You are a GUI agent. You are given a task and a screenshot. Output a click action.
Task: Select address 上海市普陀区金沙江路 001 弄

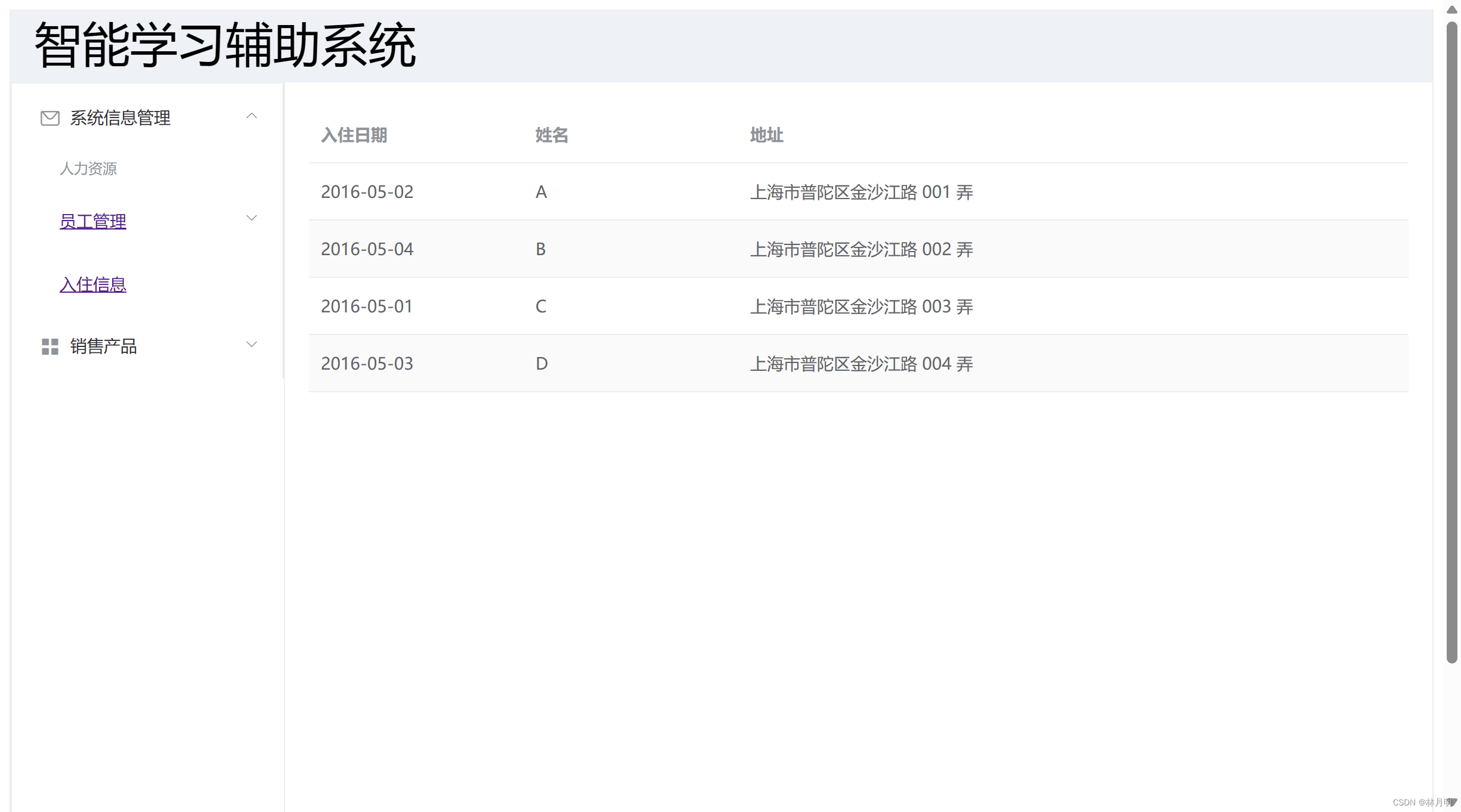(862, 192)
